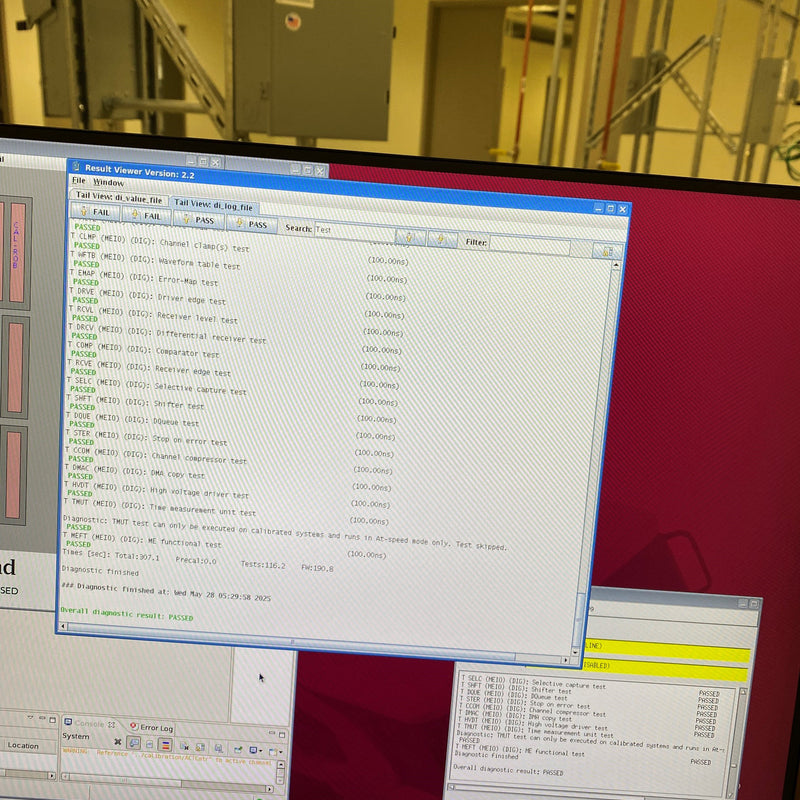This screenshot has height=800, width=800.
Task: Click the Result Viewer horizontal scrollbar thumb
Action: (x=291, y=642)
